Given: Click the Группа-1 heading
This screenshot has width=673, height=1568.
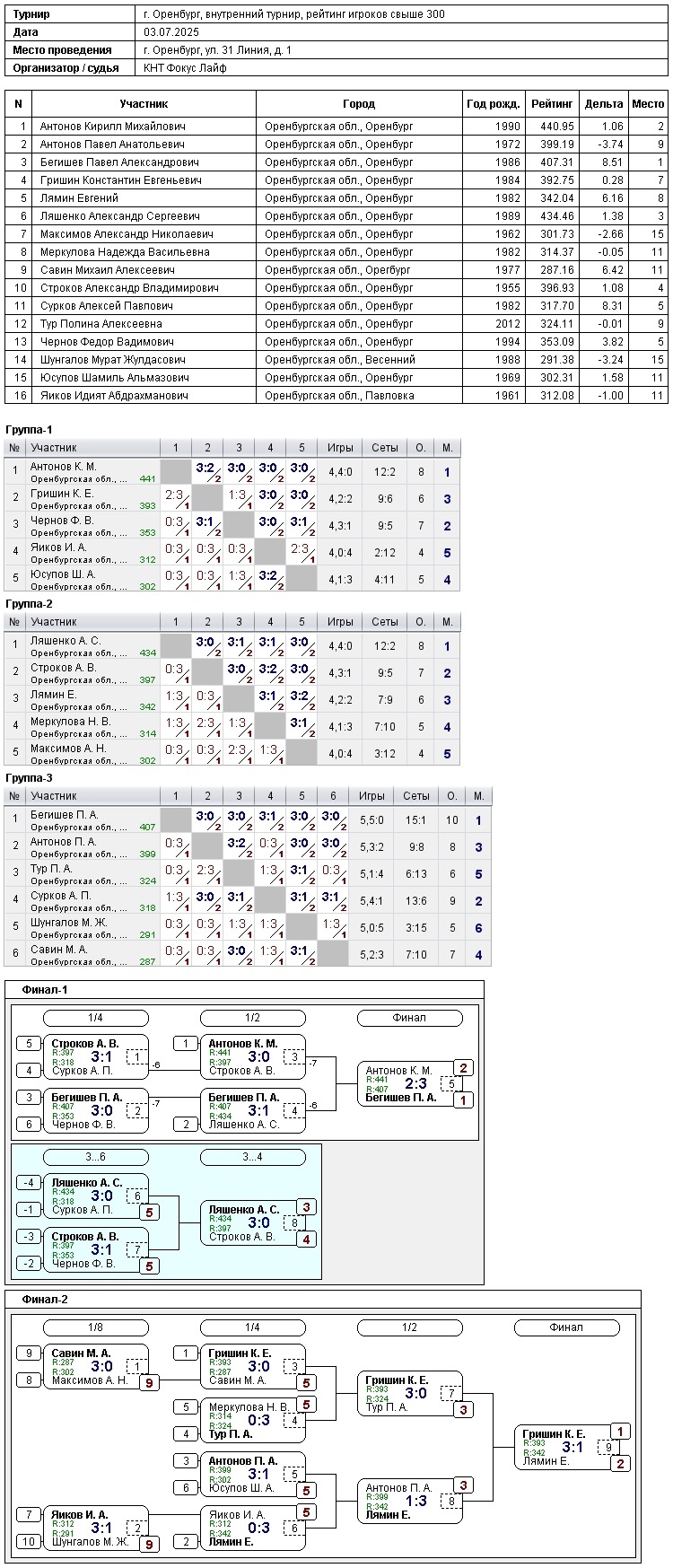Looking at the screenshot, I should point(29,430).
